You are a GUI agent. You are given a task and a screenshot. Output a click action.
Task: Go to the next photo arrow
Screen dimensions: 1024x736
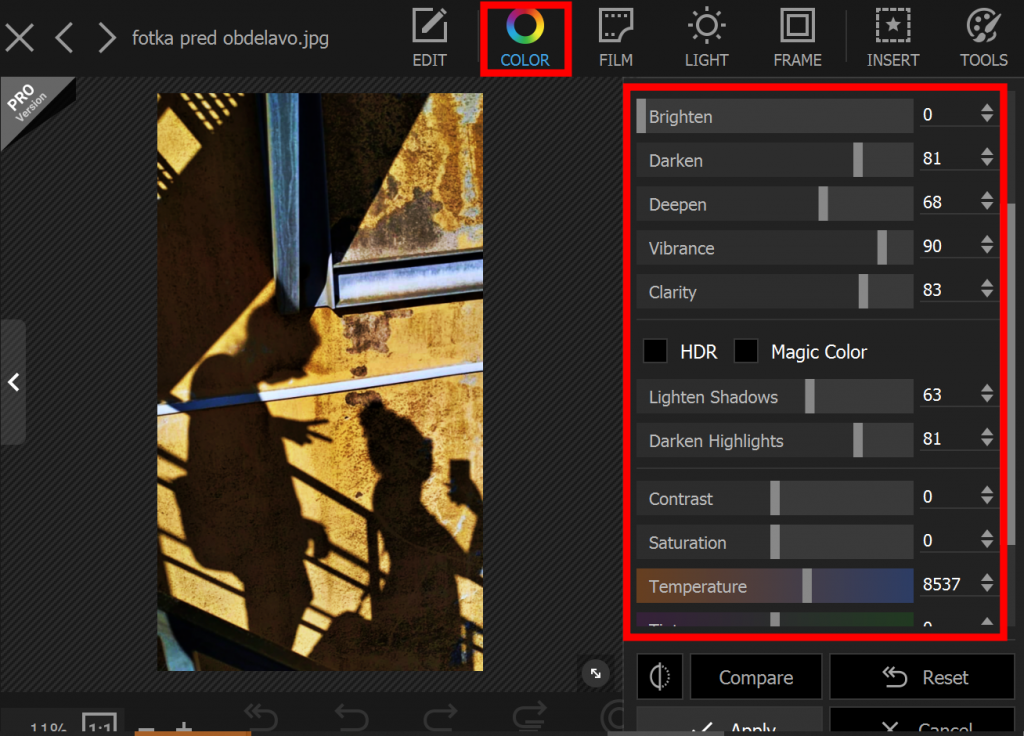click(x=106, y=38)
